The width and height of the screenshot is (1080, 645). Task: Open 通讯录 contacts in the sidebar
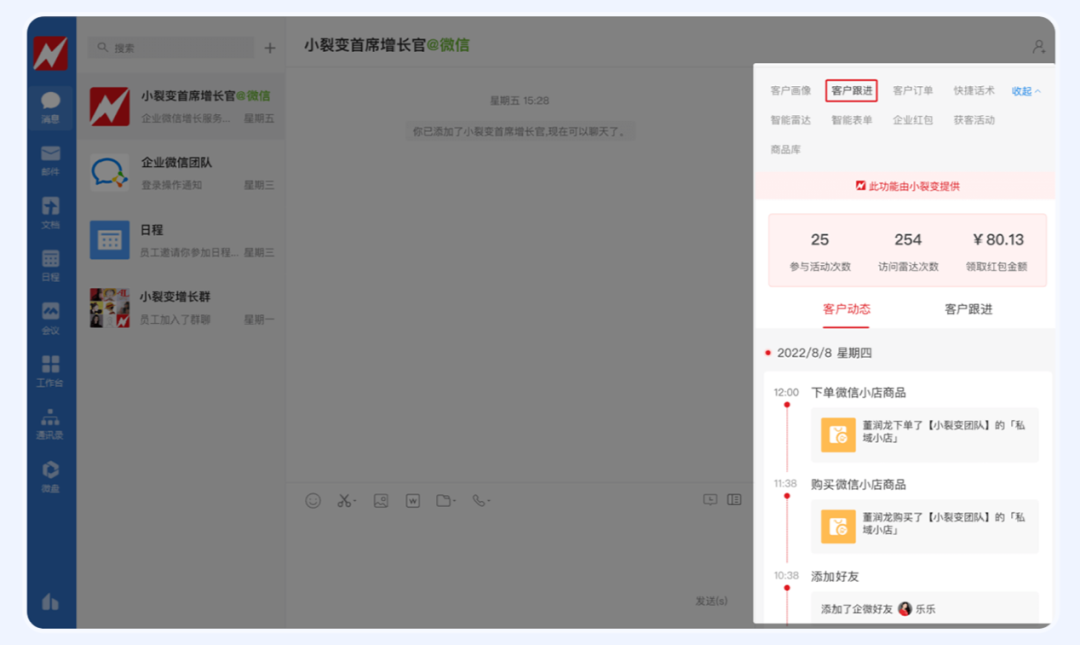click(51, 420)
